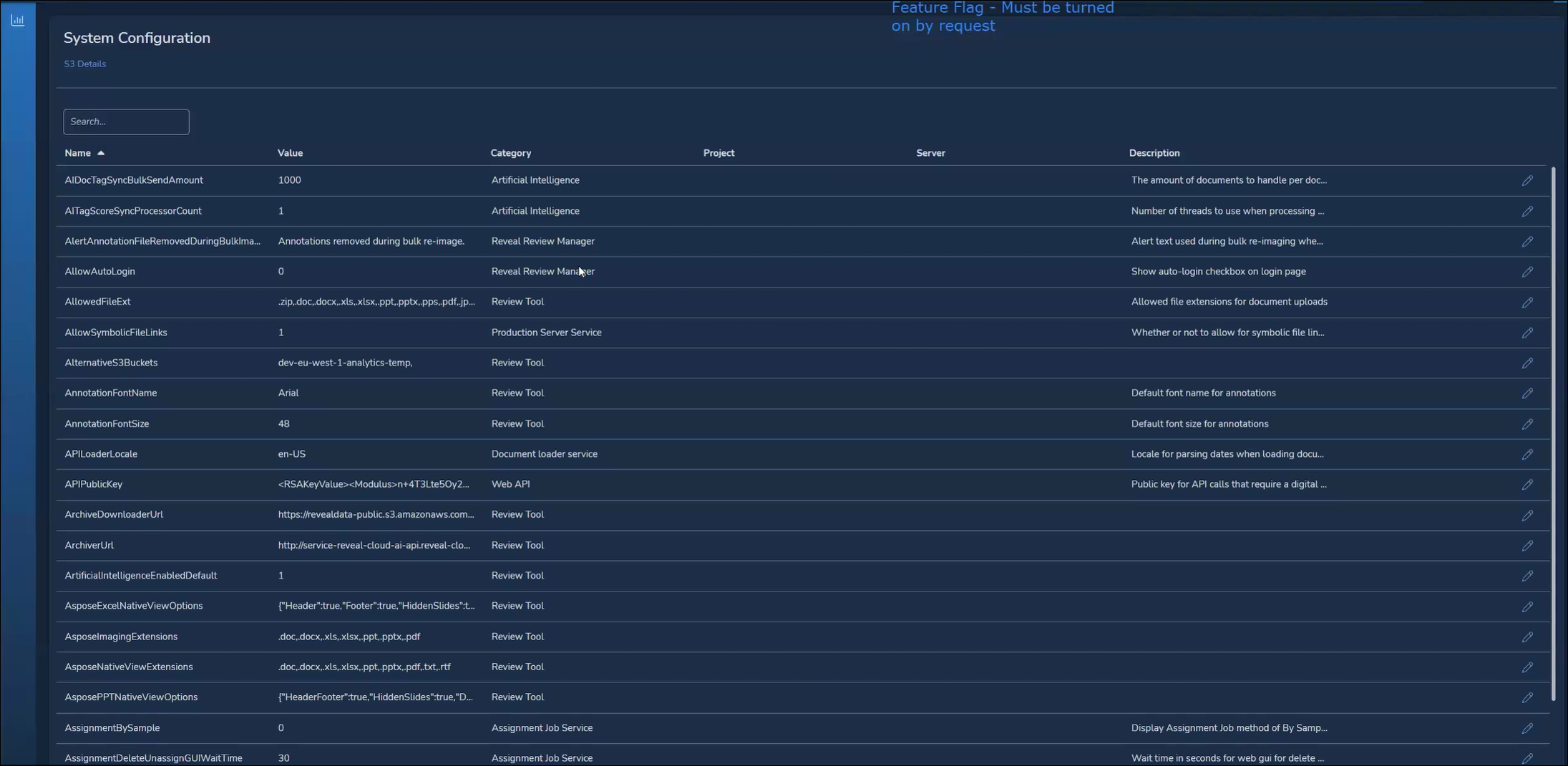Toggle the Name column sort arrow

point(101,153)
